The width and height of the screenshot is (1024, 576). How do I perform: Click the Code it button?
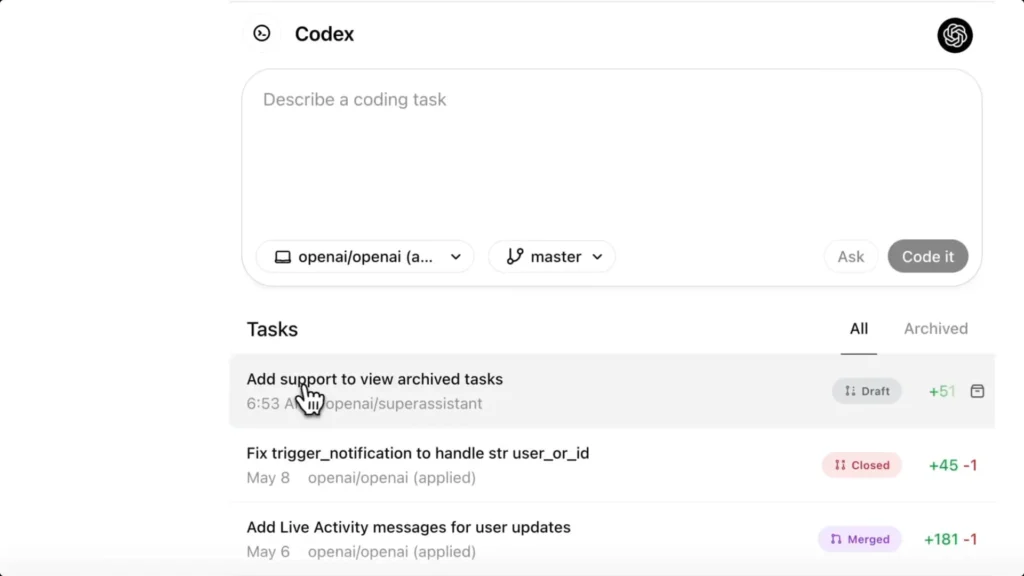point(927,257)
